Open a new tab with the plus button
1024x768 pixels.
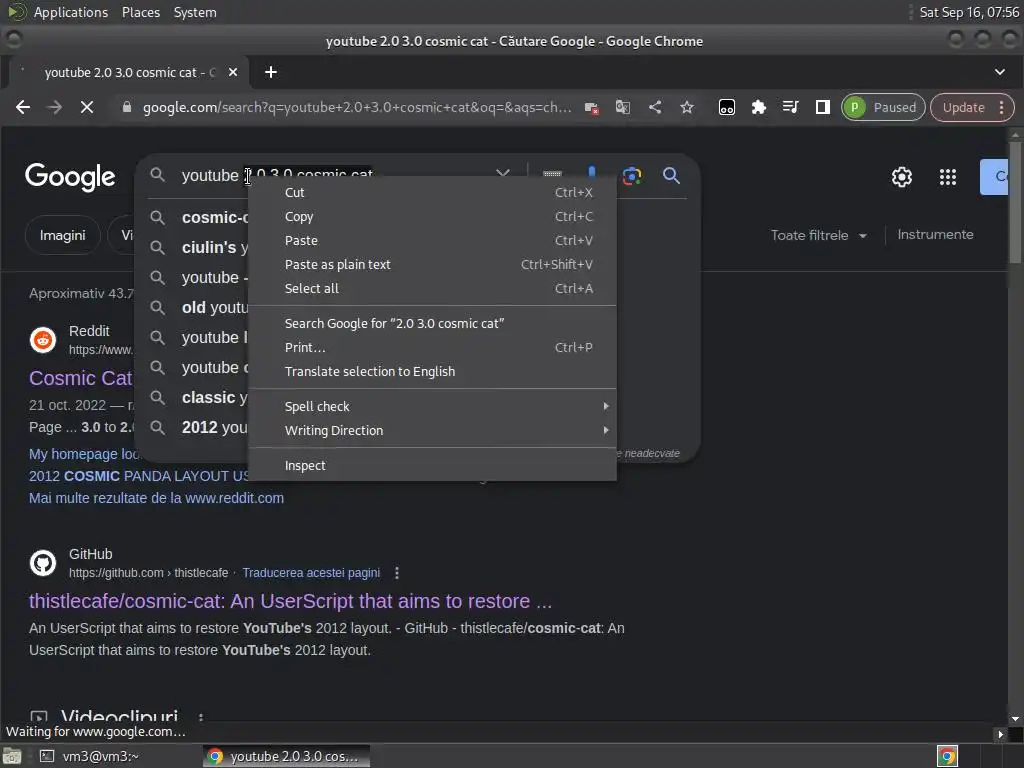pos(271,72)
